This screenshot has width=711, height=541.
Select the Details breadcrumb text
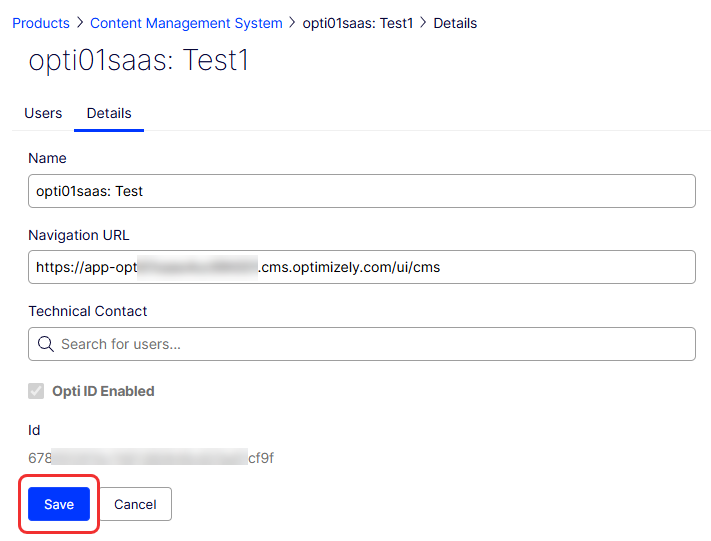click(x=455, y=23)
